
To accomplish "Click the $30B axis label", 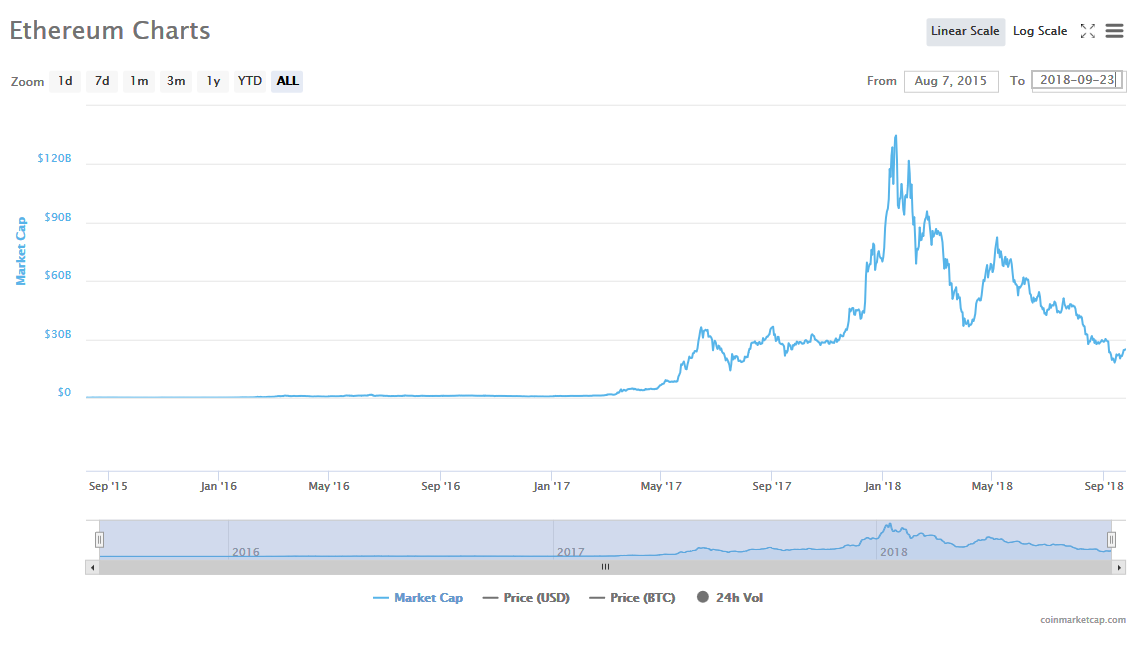I will [58, 334].
